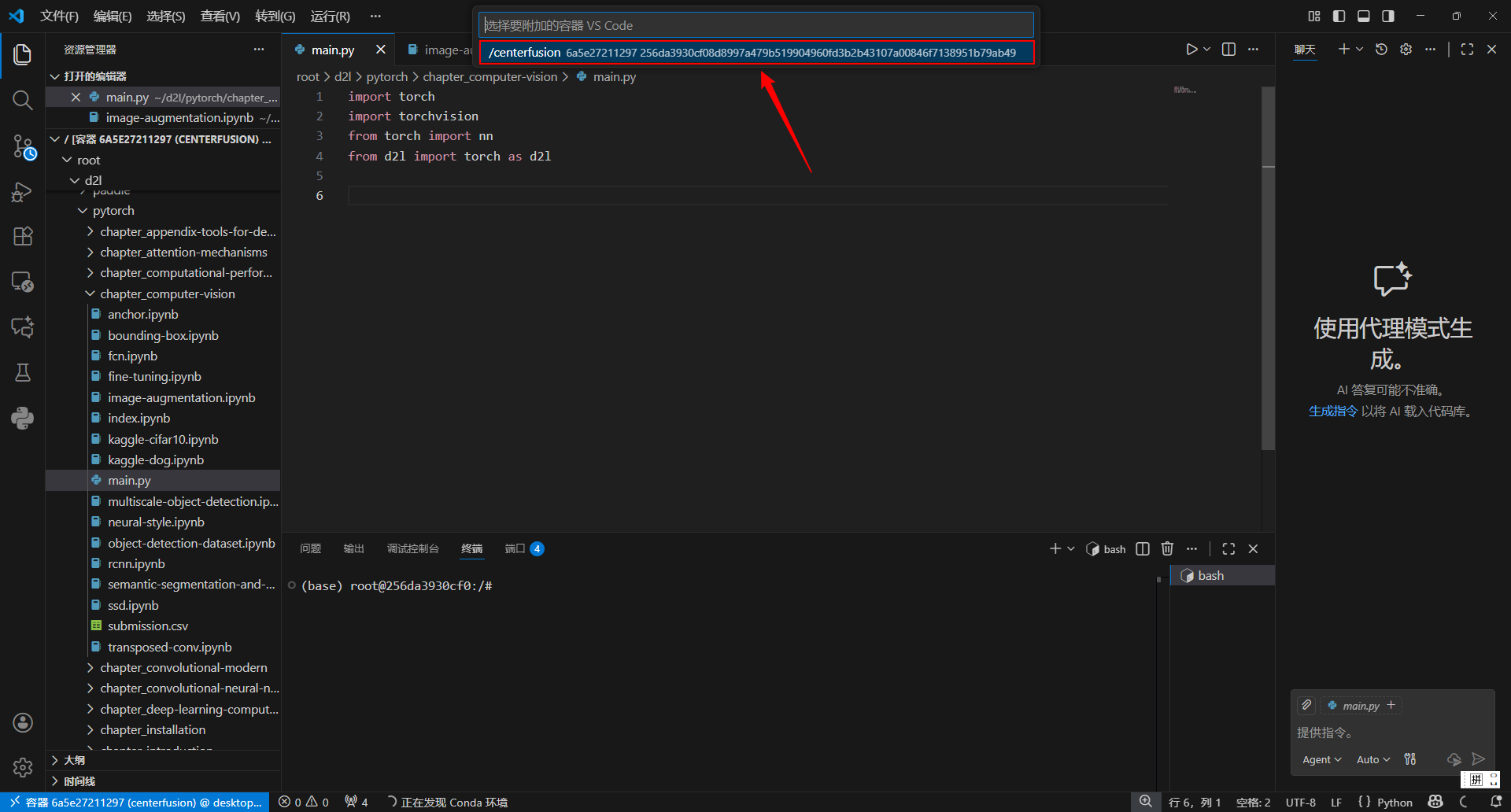Open the Testing flask view

[22, 372]
